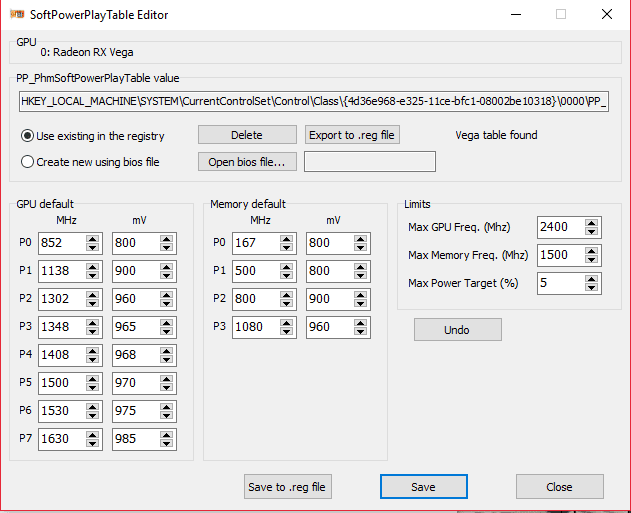Increase Memory P2 MHz with up arrow
631x513 pixels.
[x=287, y=295]
